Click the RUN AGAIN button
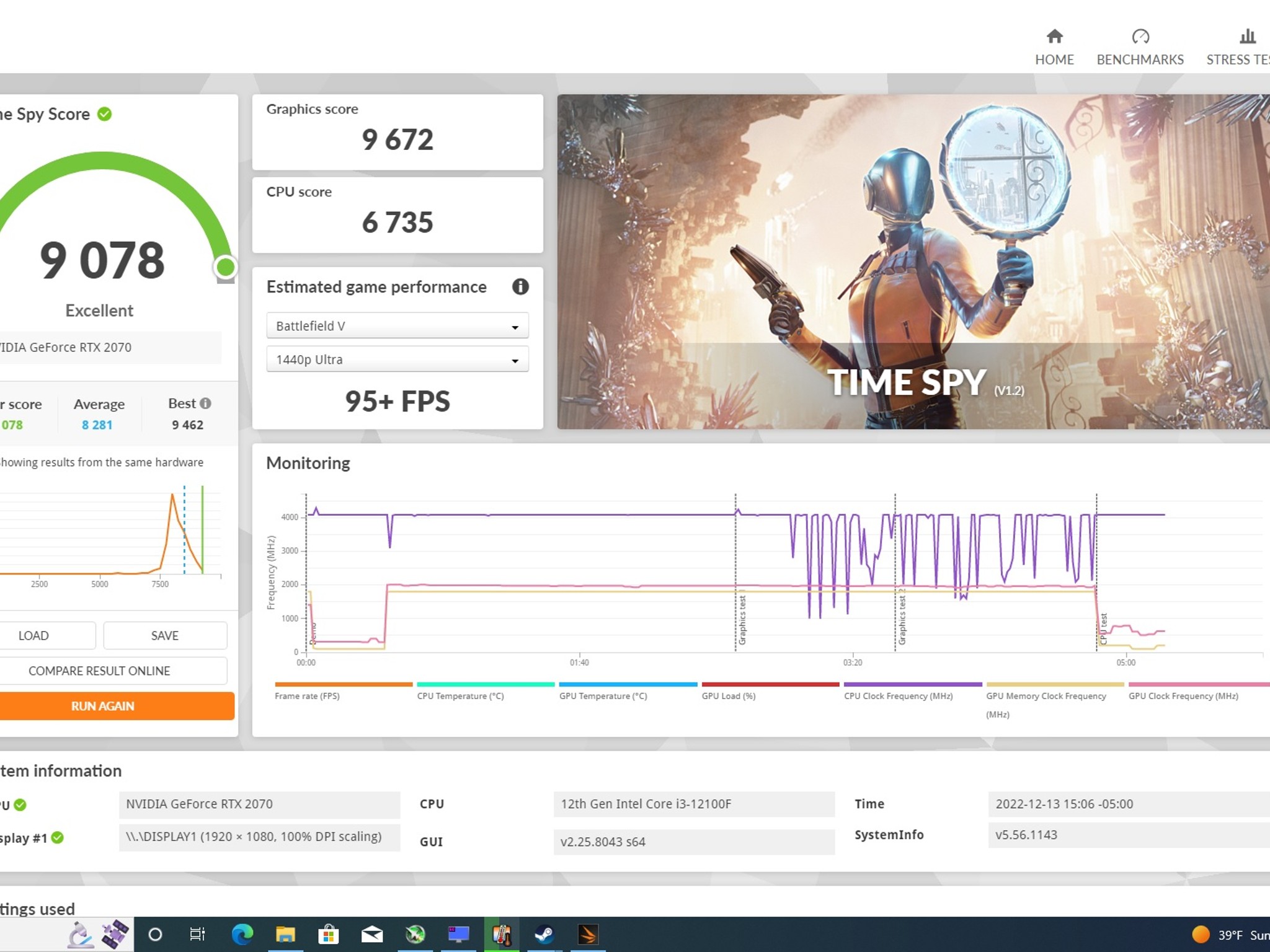Viewport: 1270px width, 952px height. [102, 706]
